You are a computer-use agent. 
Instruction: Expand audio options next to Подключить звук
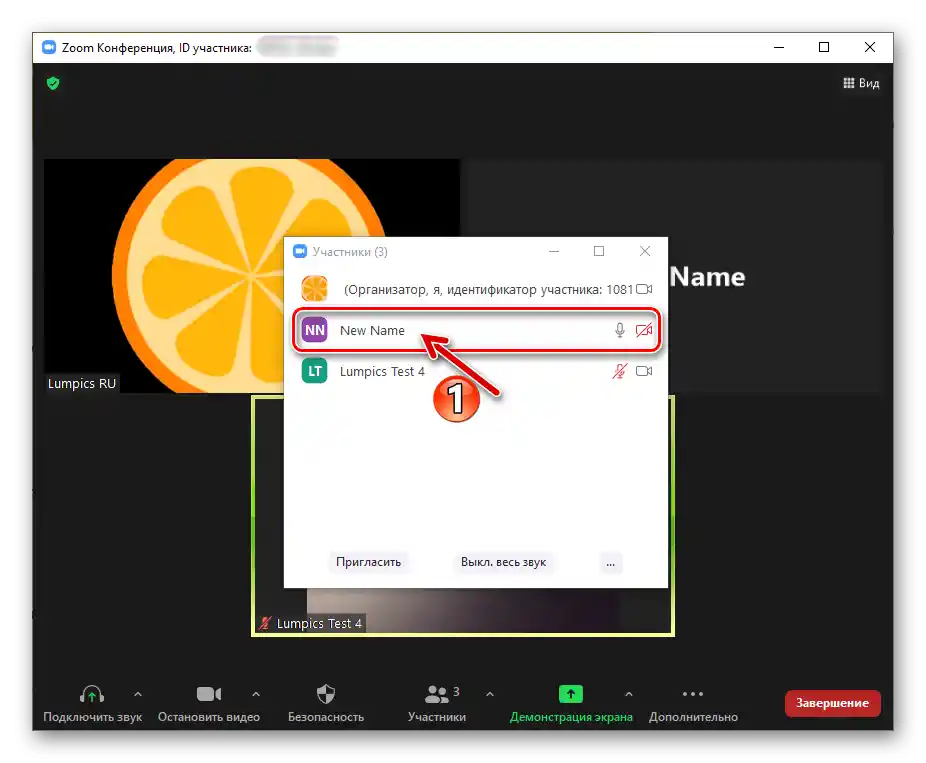click(139, 693)
